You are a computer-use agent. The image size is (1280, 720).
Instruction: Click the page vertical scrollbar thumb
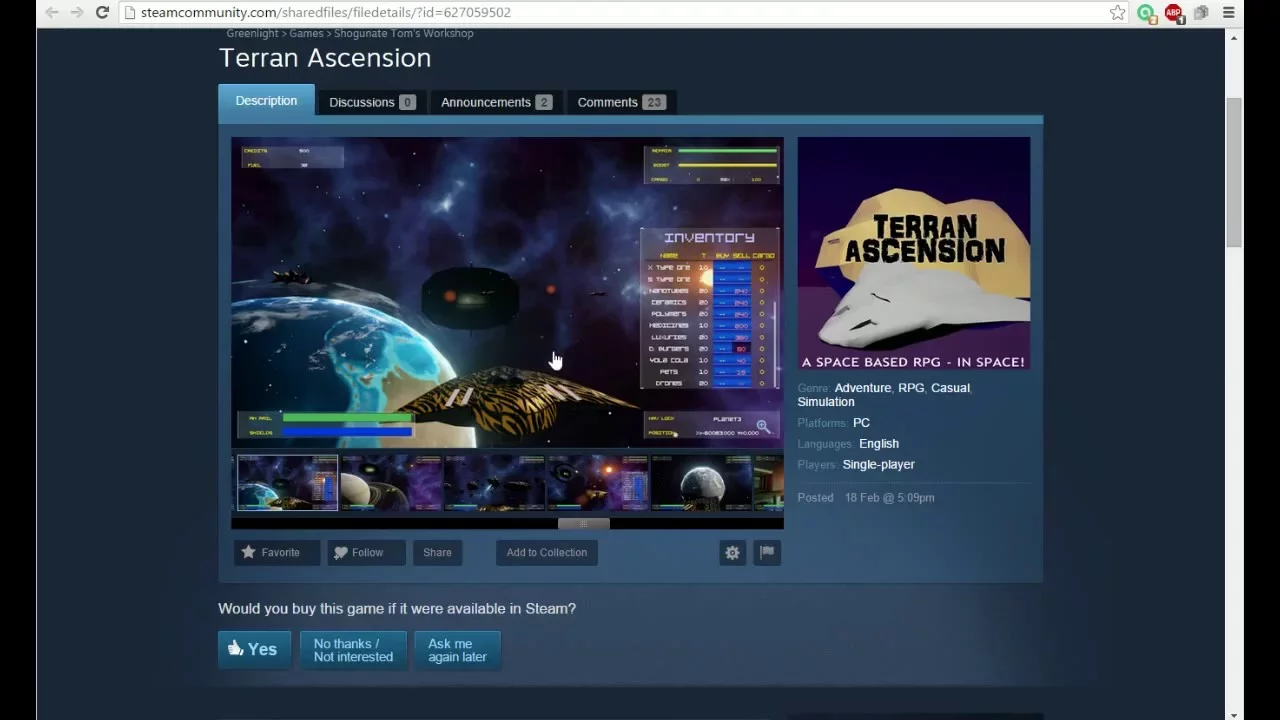click(1234, 172)
